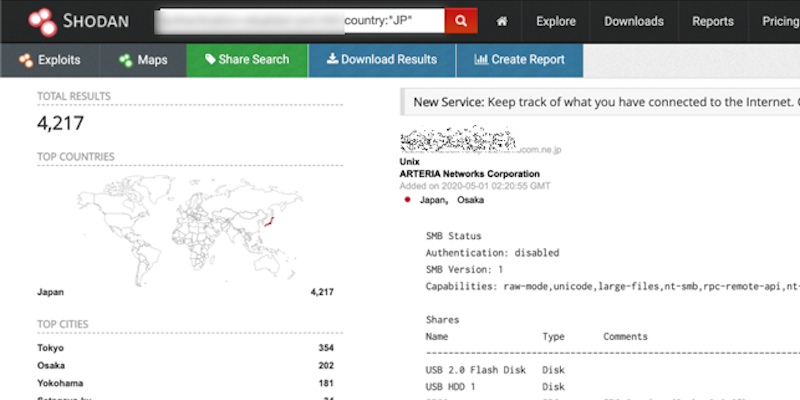This screenshot has width=800, height=400.
Task: Click the world map thumbnail
Action: (190, 229)
